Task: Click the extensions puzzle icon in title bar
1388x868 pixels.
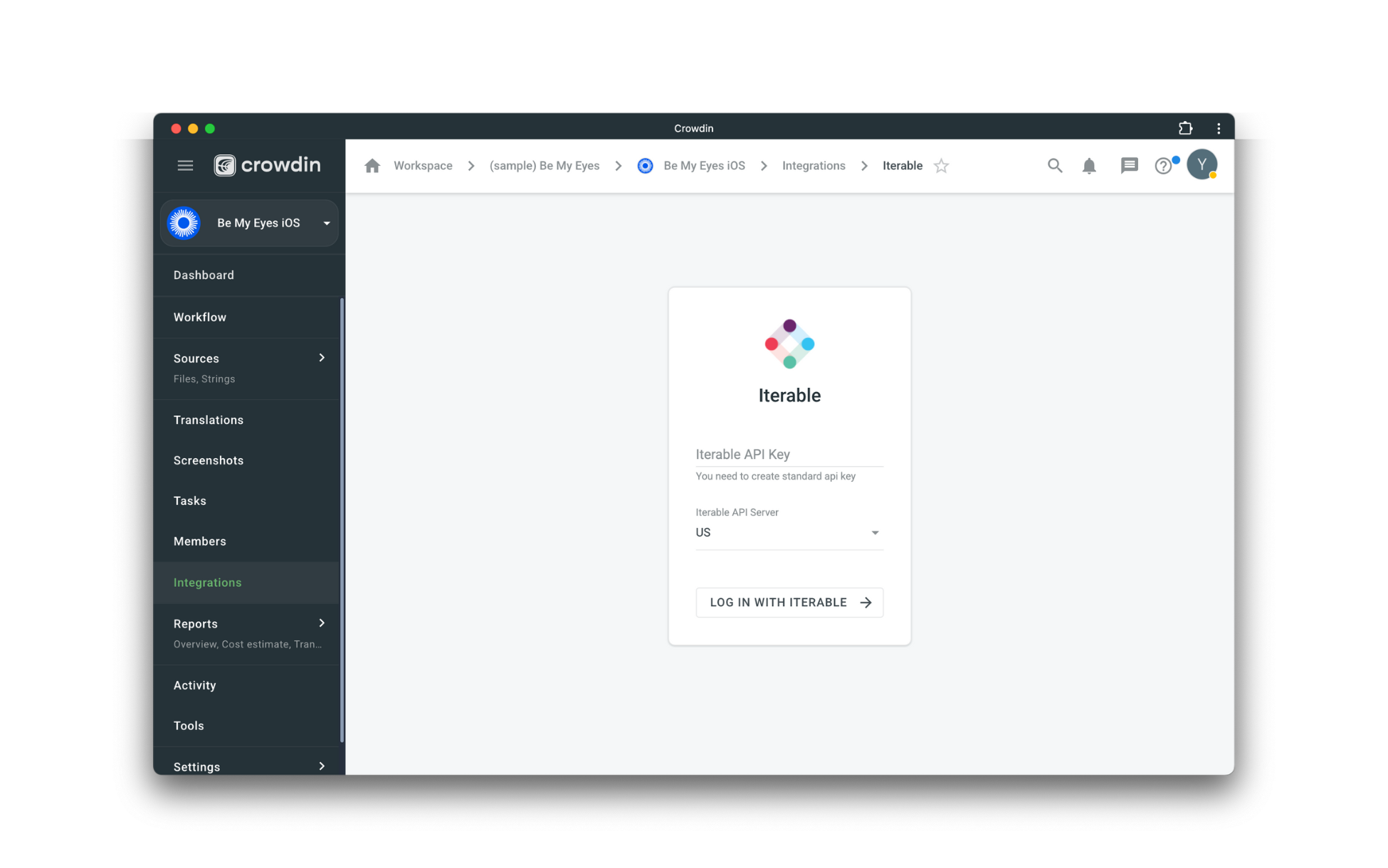Action: click(x=1185, y=128)
